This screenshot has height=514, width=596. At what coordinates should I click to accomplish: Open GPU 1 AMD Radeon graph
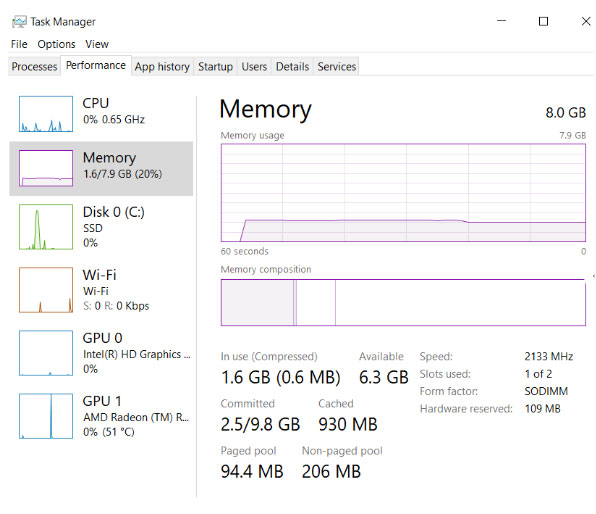[x=46, y=416]
